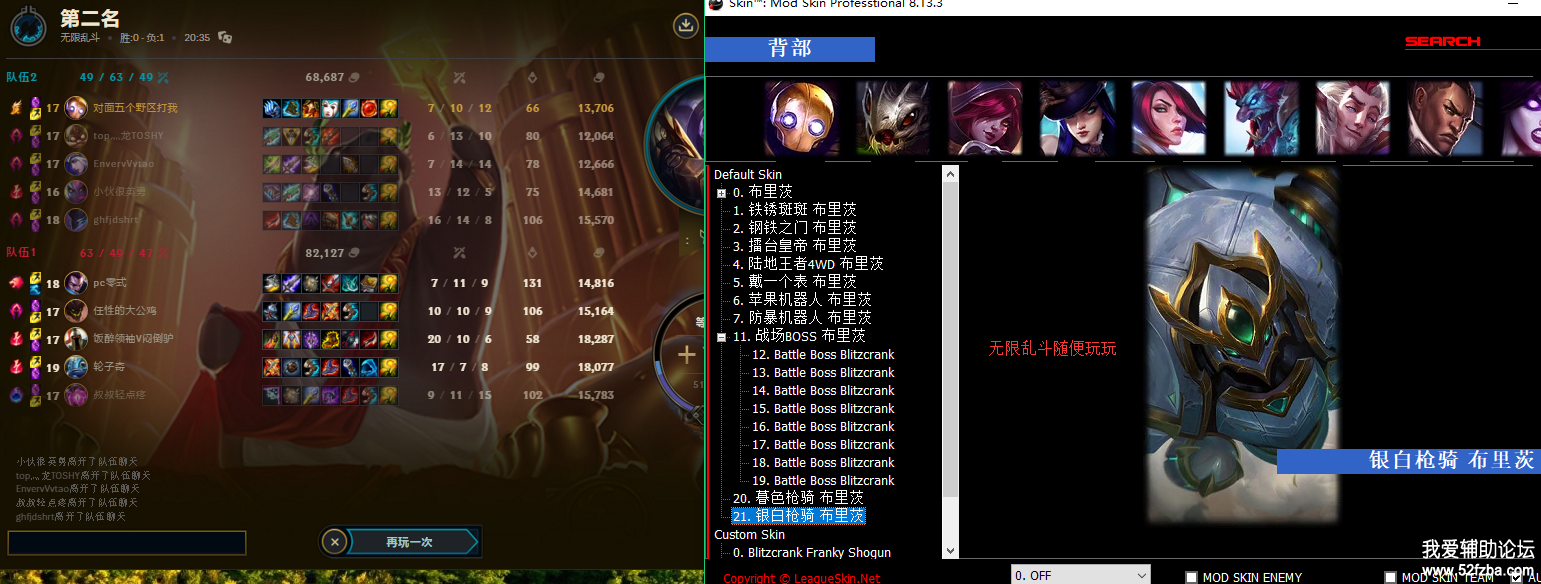
Task: Select the Blitzcrank champion portrait
Action: [x=802, y=119]
